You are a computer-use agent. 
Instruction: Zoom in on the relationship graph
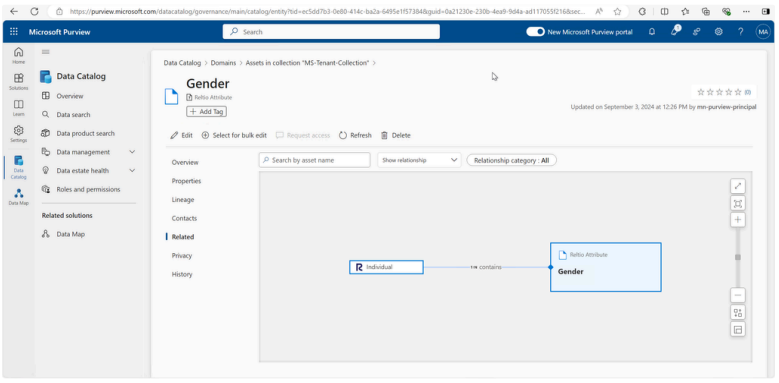pyautogui.click(x=738, y=220)
